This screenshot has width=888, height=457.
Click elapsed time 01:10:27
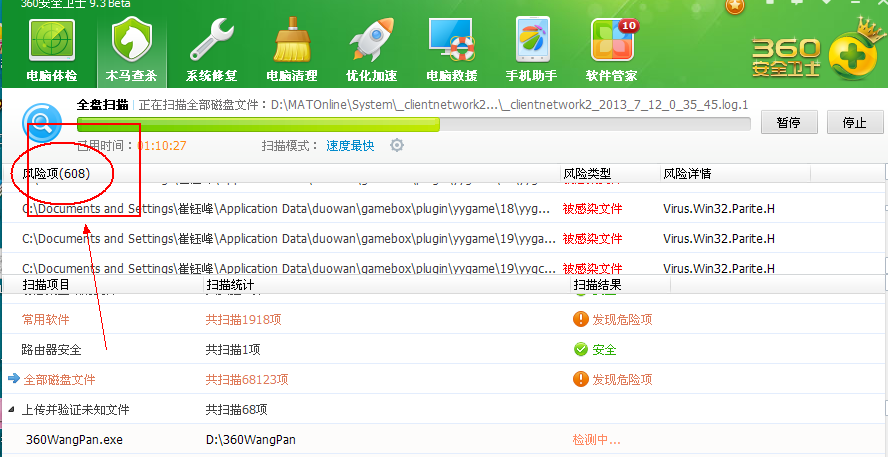(162, 146)
